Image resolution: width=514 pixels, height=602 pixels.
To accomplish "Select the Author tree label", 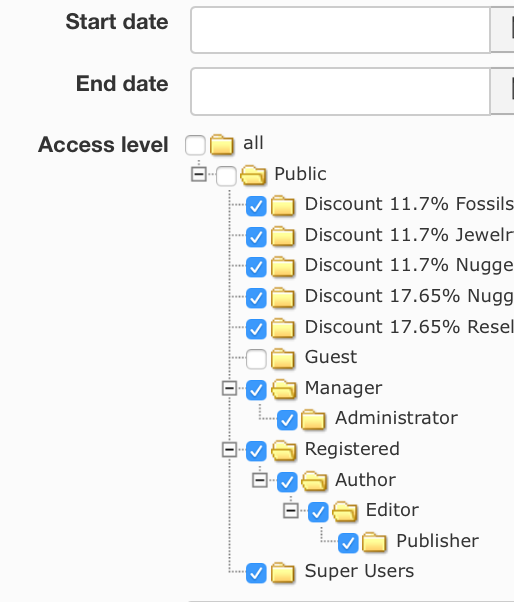I will pos(365,480).
